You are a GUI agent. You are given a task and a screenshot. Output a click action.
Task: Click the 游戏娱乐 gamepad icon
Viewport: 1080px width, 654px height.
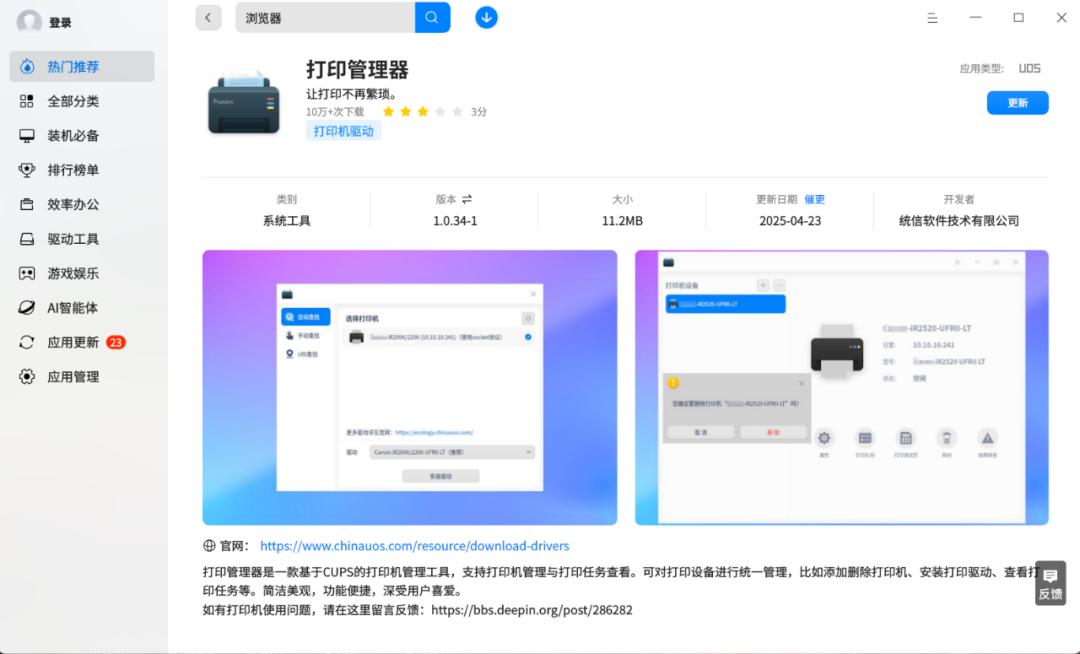[x=27, y=273]
